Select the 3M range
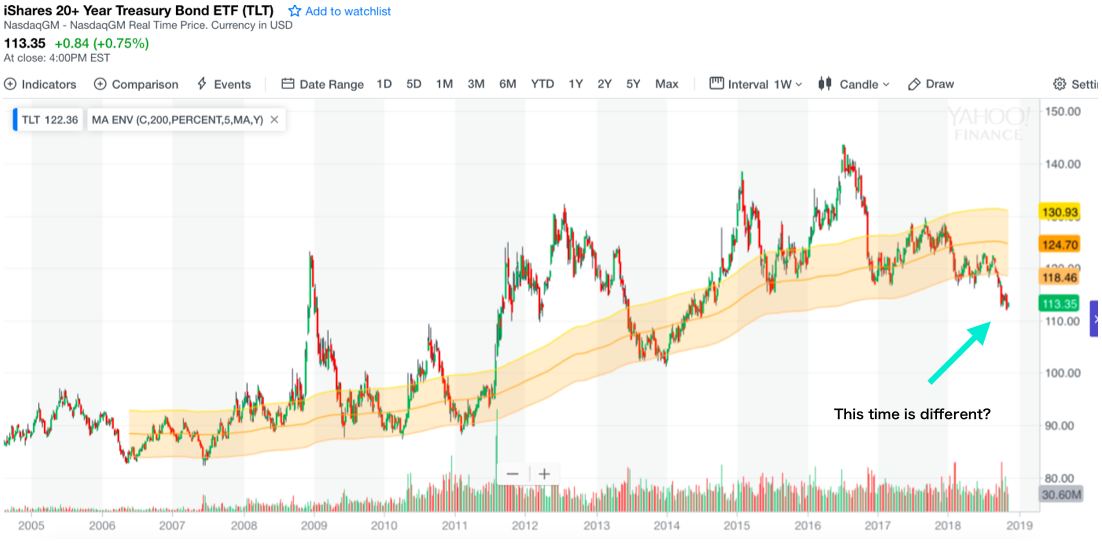 (477, 84)
